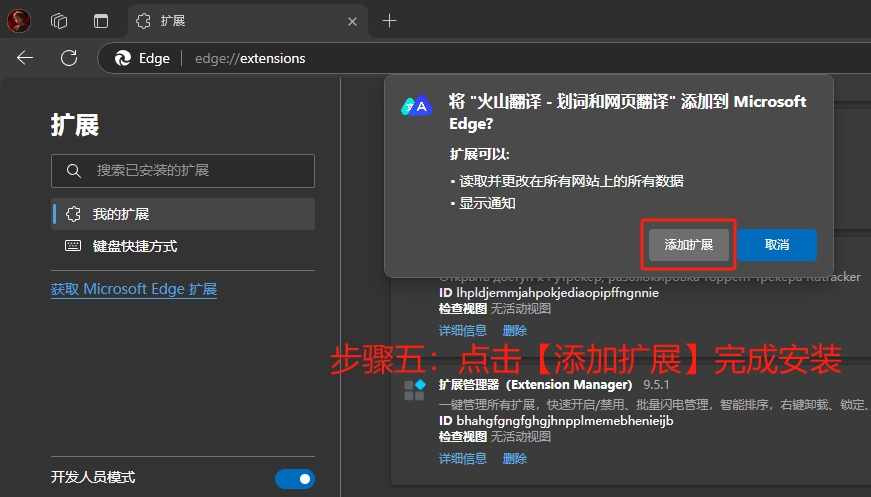Image resolution: width=871 pixels, height=497 pixels.
Task: Click 添加扩展 button in dialog
Action: 689,245
